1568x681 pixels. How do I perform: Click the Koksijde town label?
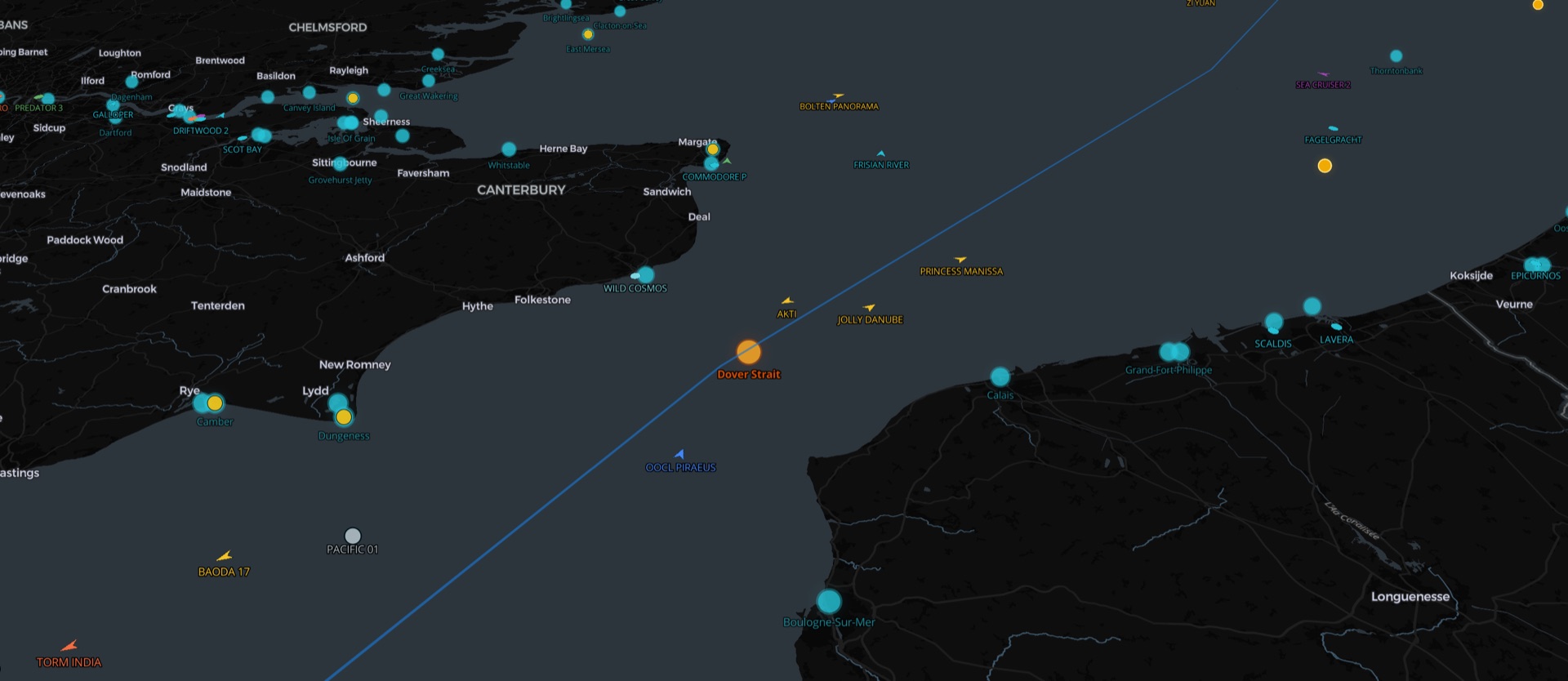click(x=1471, y=276)
